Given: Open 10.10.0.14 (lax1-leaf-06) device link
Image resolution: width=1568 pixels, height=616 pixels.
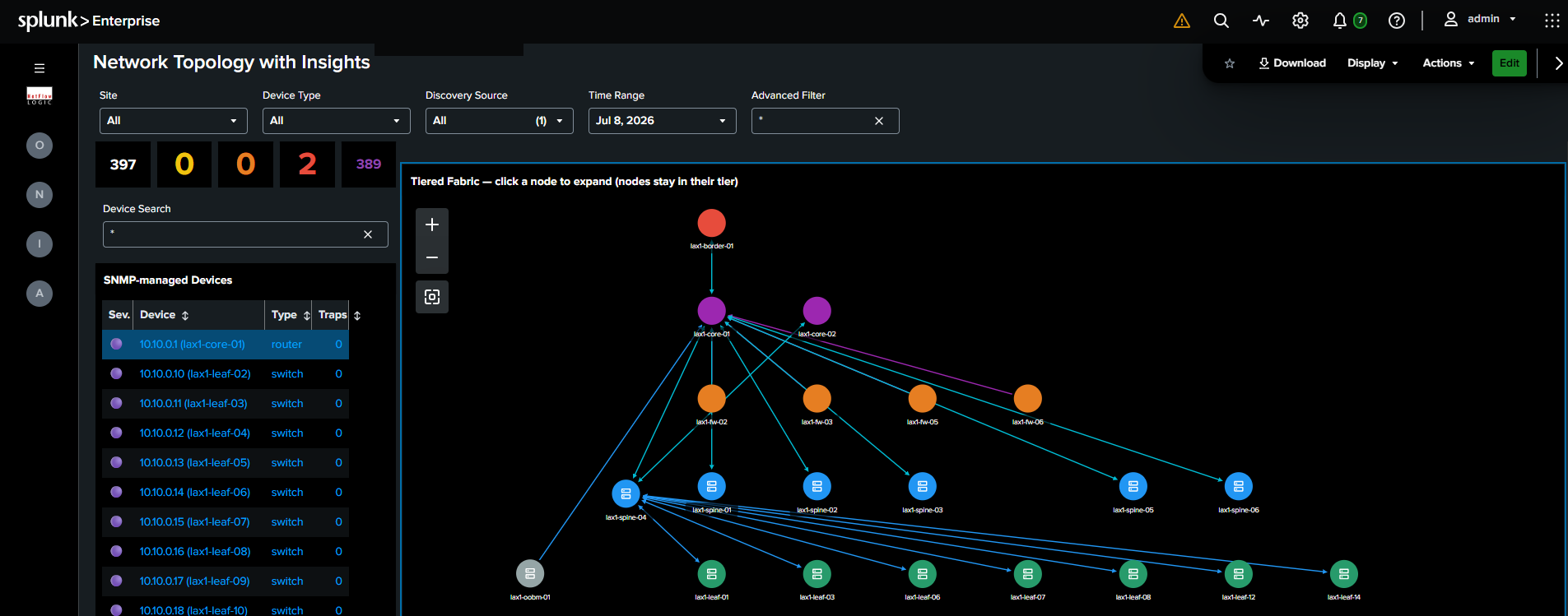Looking at the screenshot, I should [195, 493].
